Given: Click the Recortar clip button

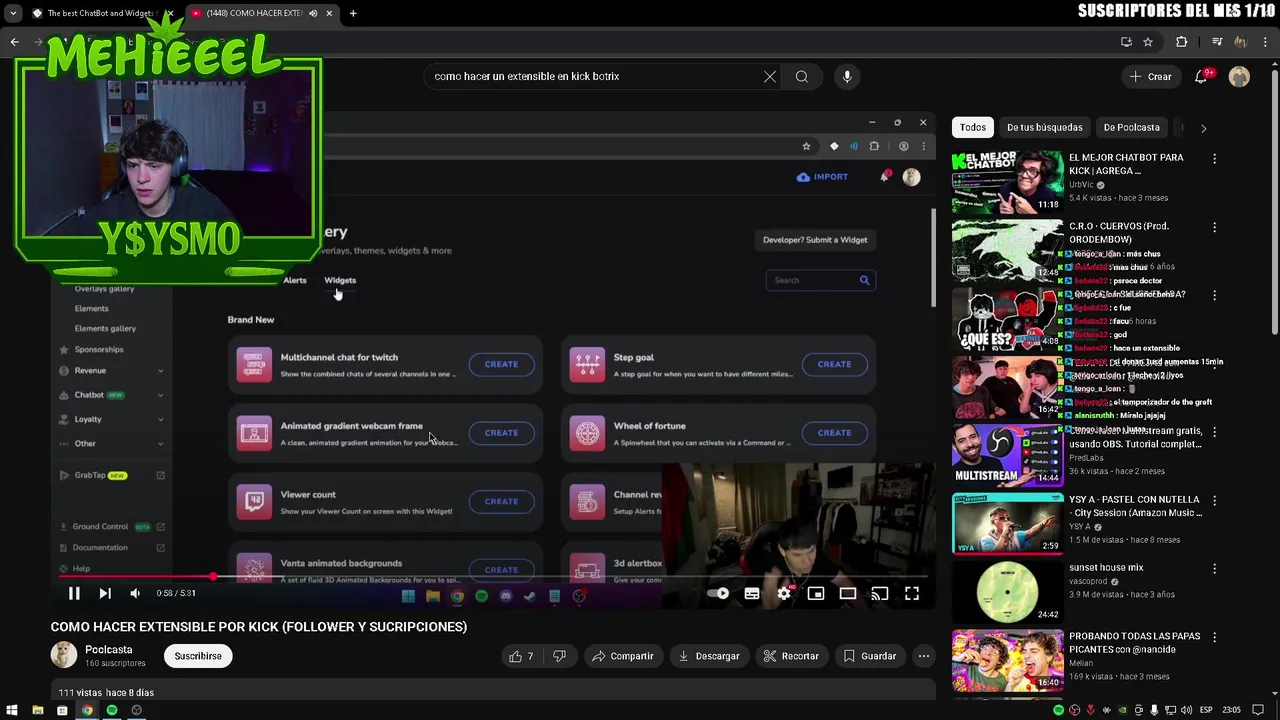Looking at the screenshot, I should (x=791, y=656).
